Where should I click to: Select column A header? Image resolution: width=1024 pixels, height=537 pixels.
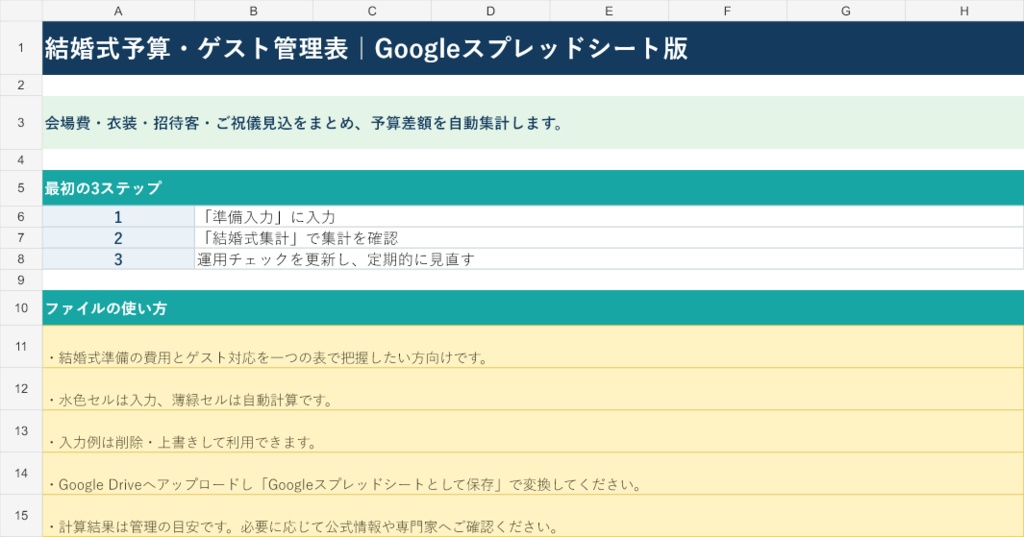118,10
